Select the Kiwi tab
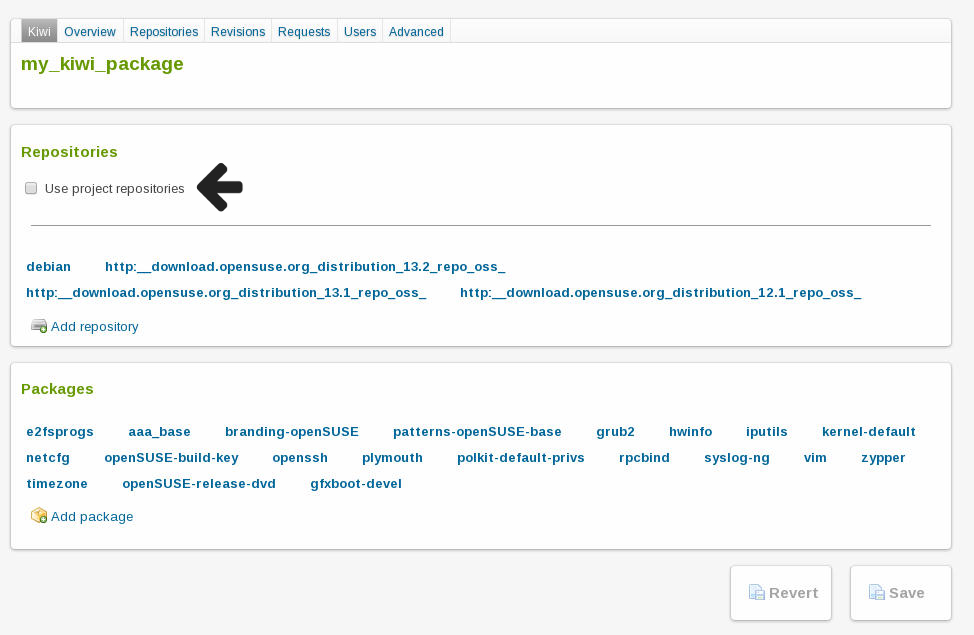This screenshot has height=635, width=974. point(39,32)
